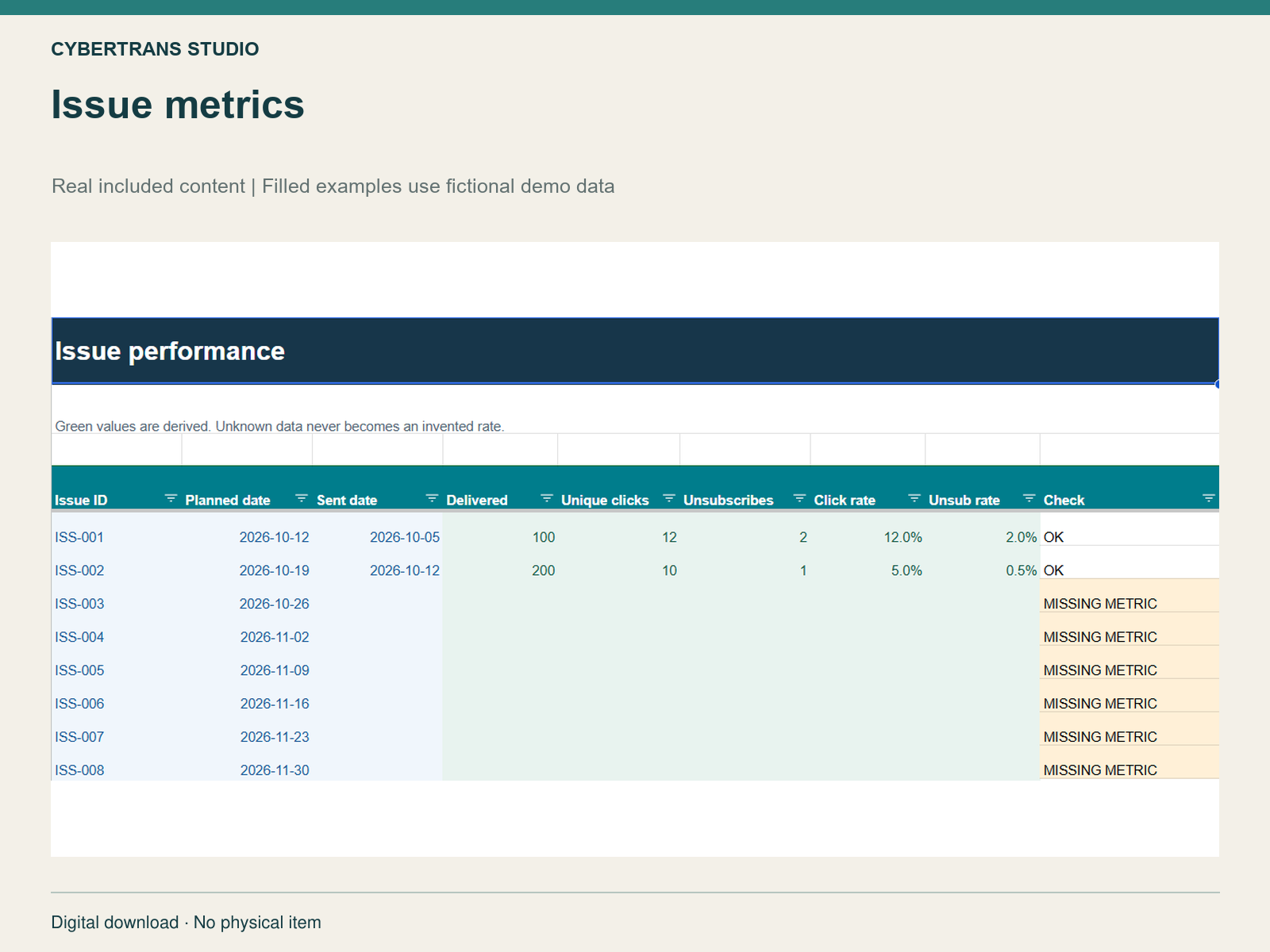
Task: Click planned date 2026-11-09
Action: point(275,670)
